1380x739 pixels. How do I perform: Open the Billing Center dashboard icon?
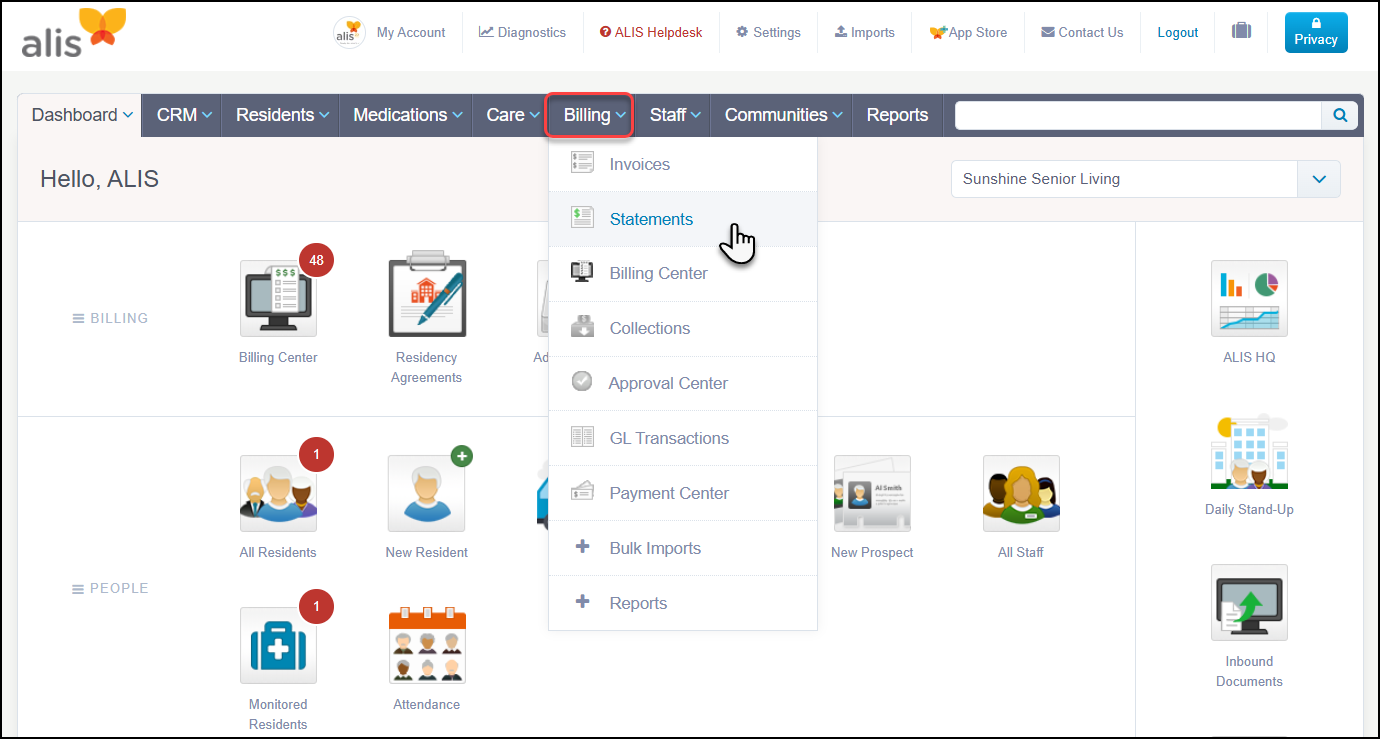pyautogui.click(x=278, y=298)
